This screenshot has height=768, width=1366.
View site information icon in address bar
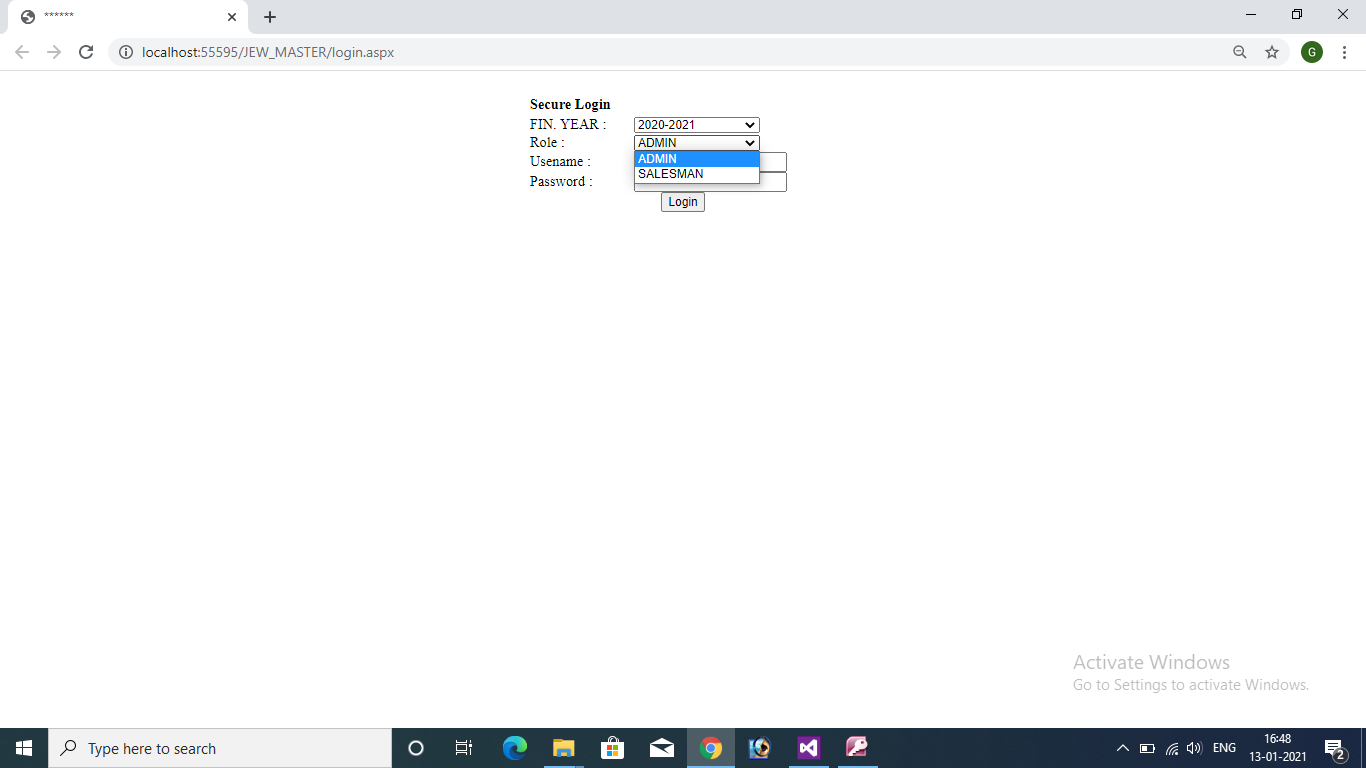(126, 52)
